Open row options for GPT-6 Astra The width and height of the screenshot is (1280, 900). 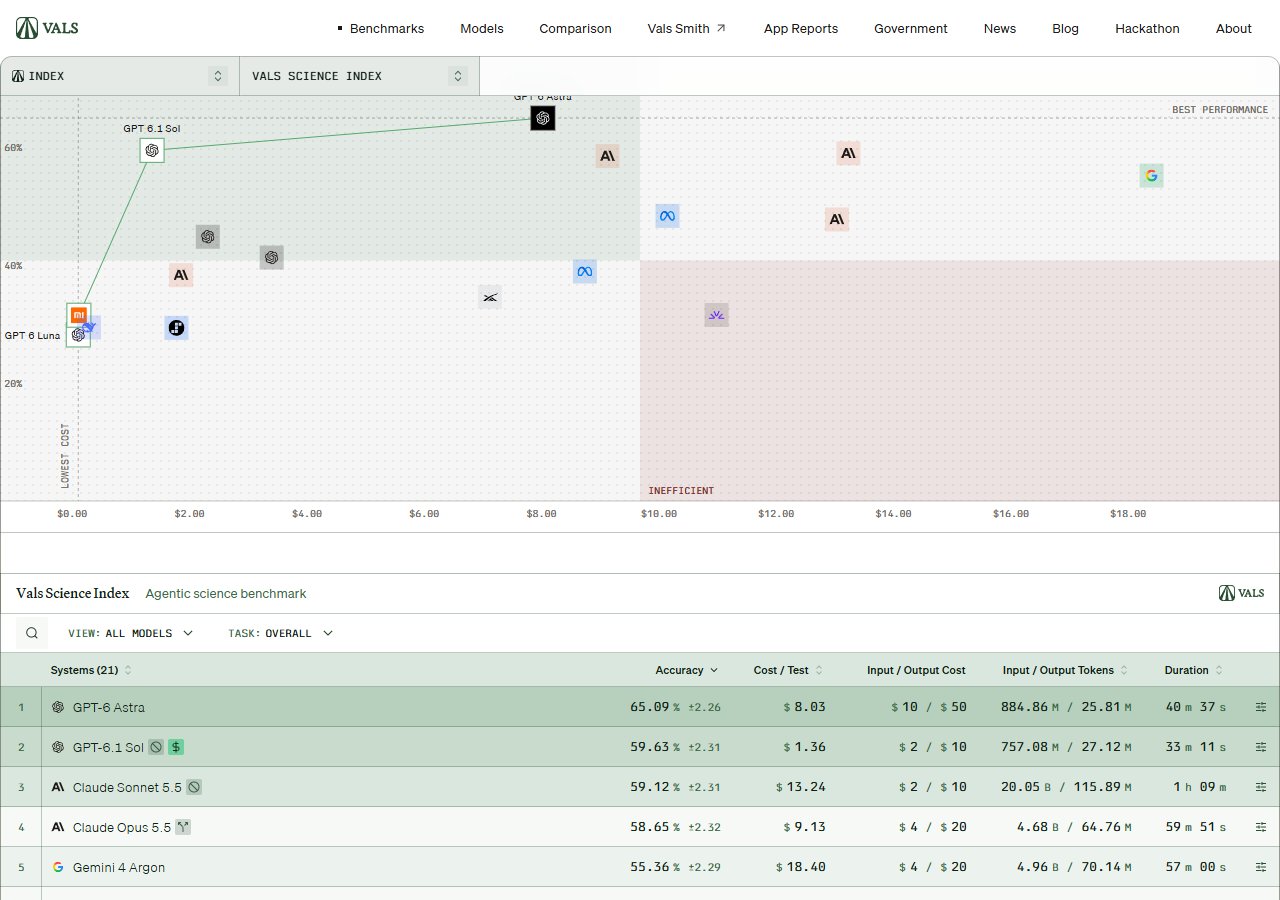1261,707
